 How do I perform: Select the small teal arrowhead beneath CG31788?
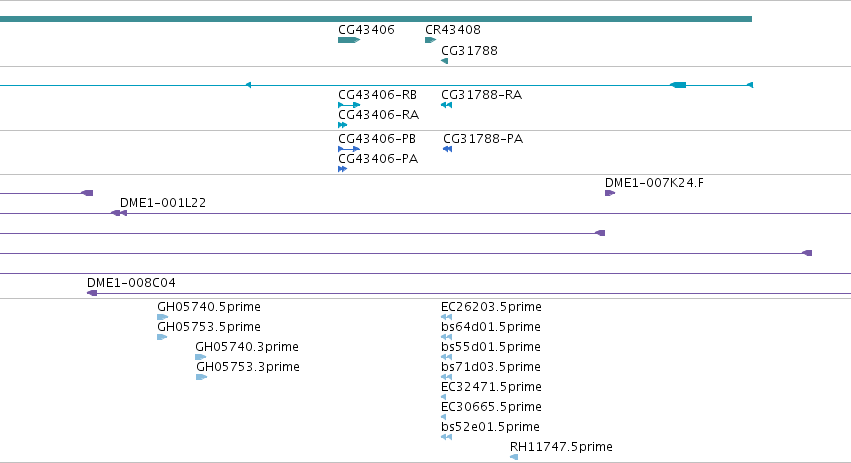[x=444, y=61]
